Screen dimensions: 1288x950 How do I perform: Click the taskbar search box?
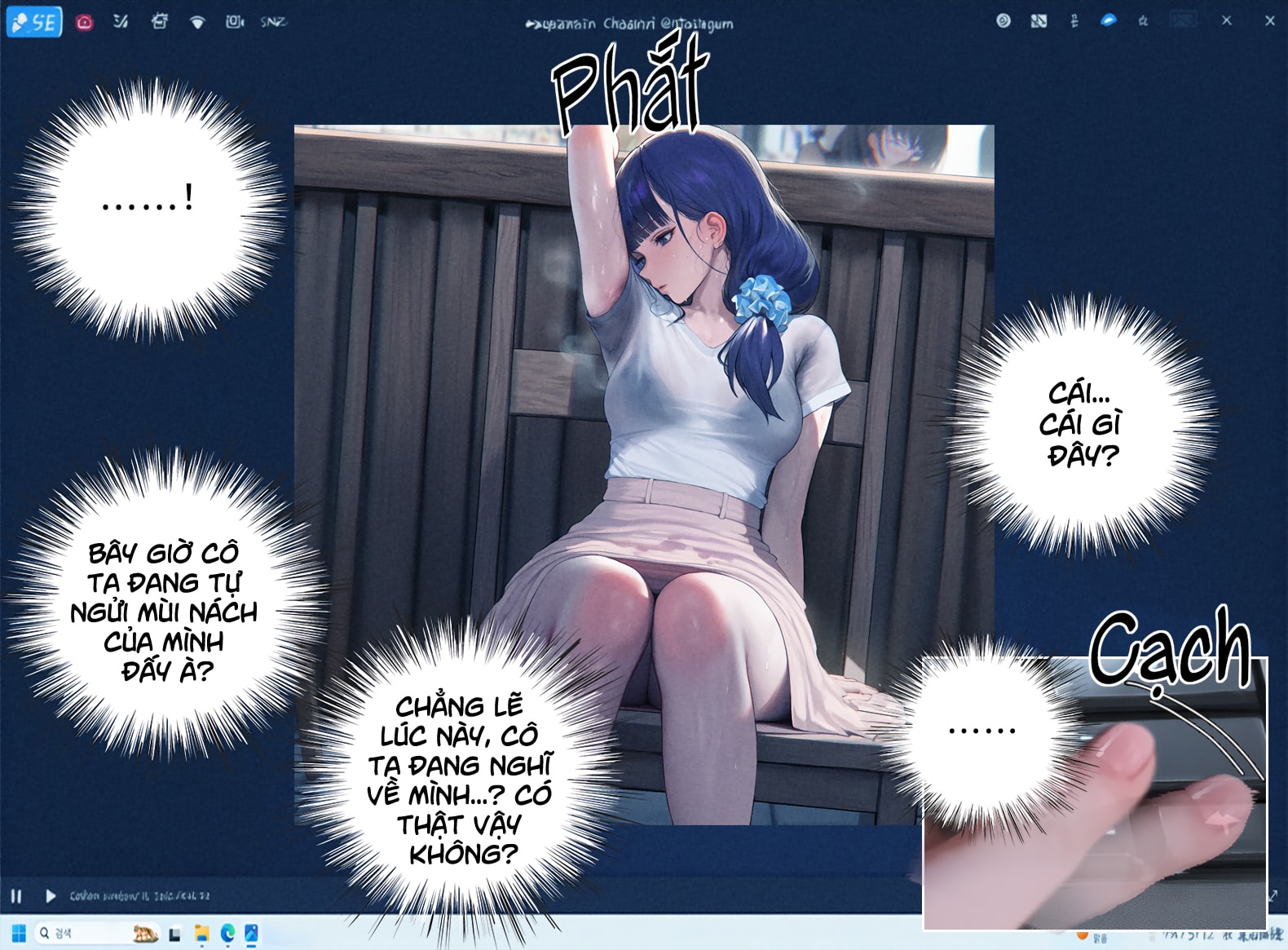pos(96,933)
